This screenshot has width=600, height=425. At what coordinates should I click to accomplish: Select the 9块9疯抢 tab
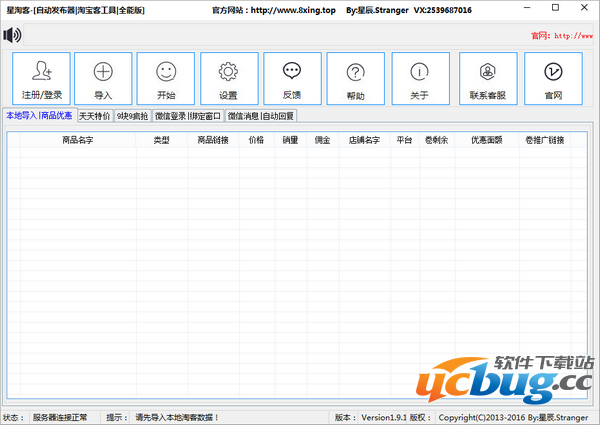point(133,116)
